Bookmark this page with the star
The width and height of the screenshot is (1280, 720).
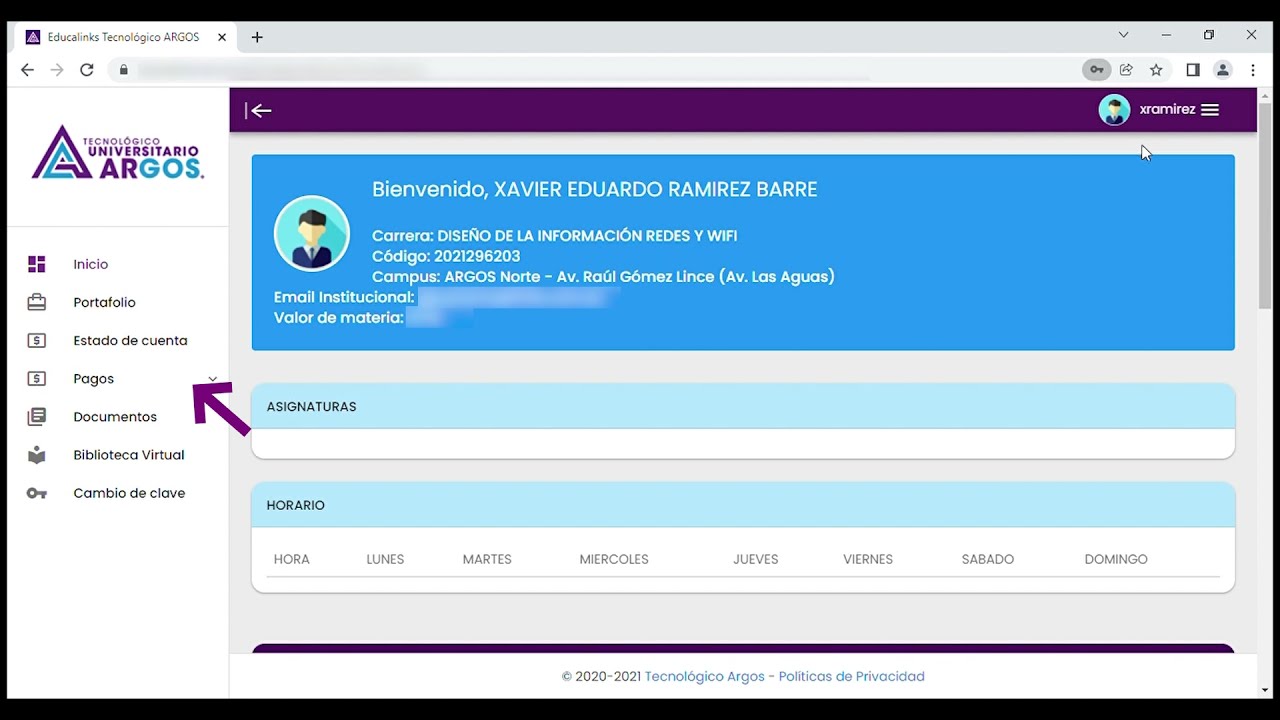1156,70
